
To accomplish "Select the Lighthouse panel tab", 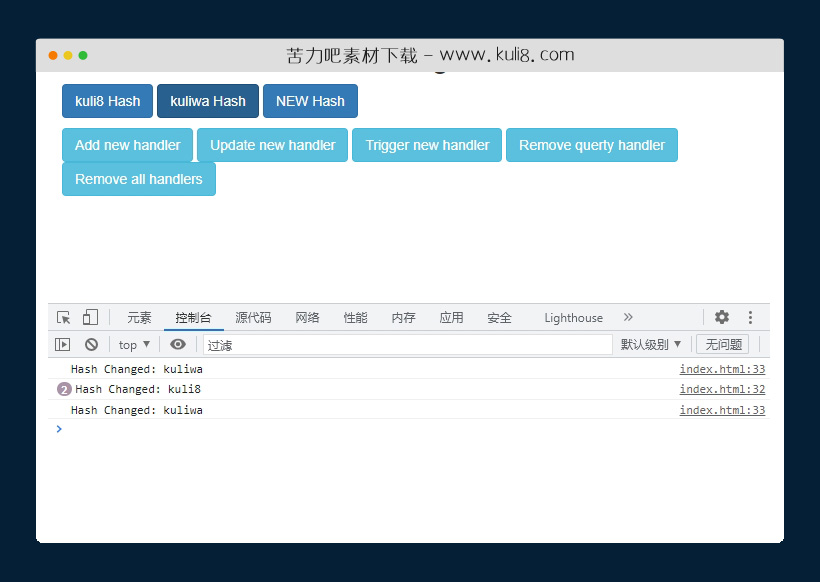I will coord(572,317).
